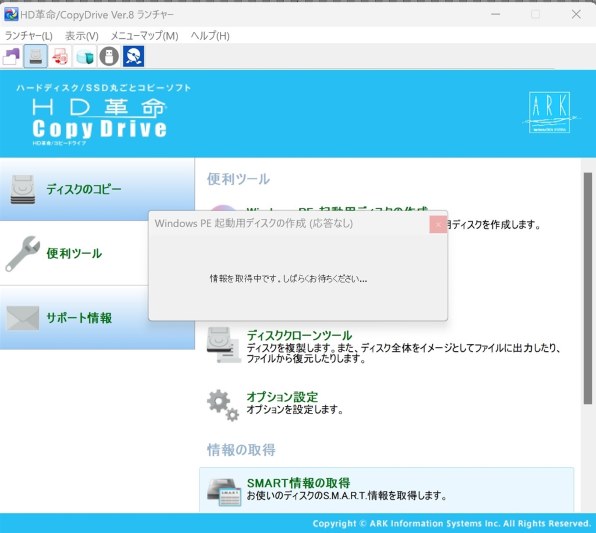Select 便利ツール in the sidebar

(x=74, y=253)
